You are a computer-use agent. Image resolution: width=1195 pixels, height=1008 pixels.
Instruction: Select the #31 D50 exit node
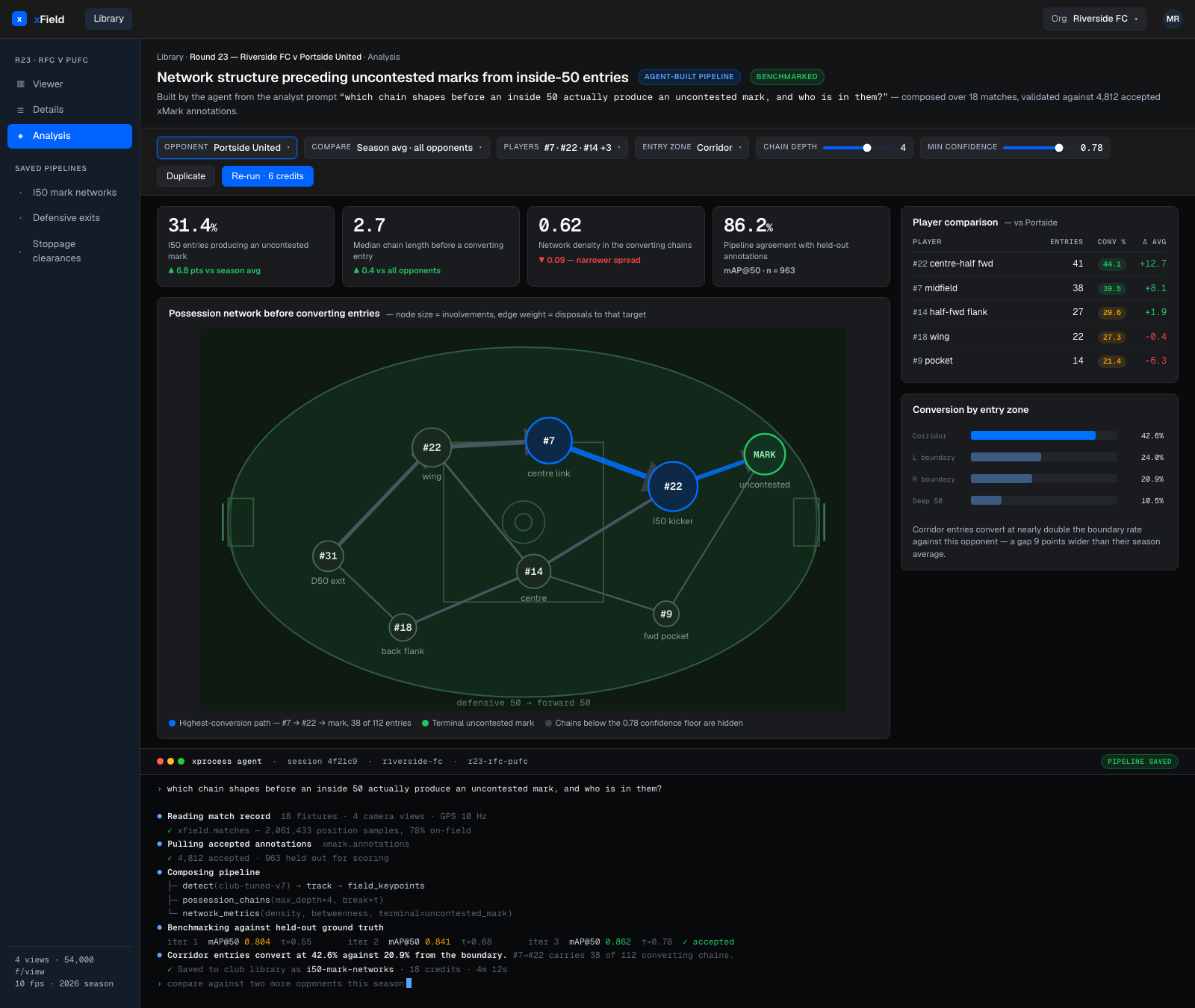pyautogui.click(x=328, y=556)
